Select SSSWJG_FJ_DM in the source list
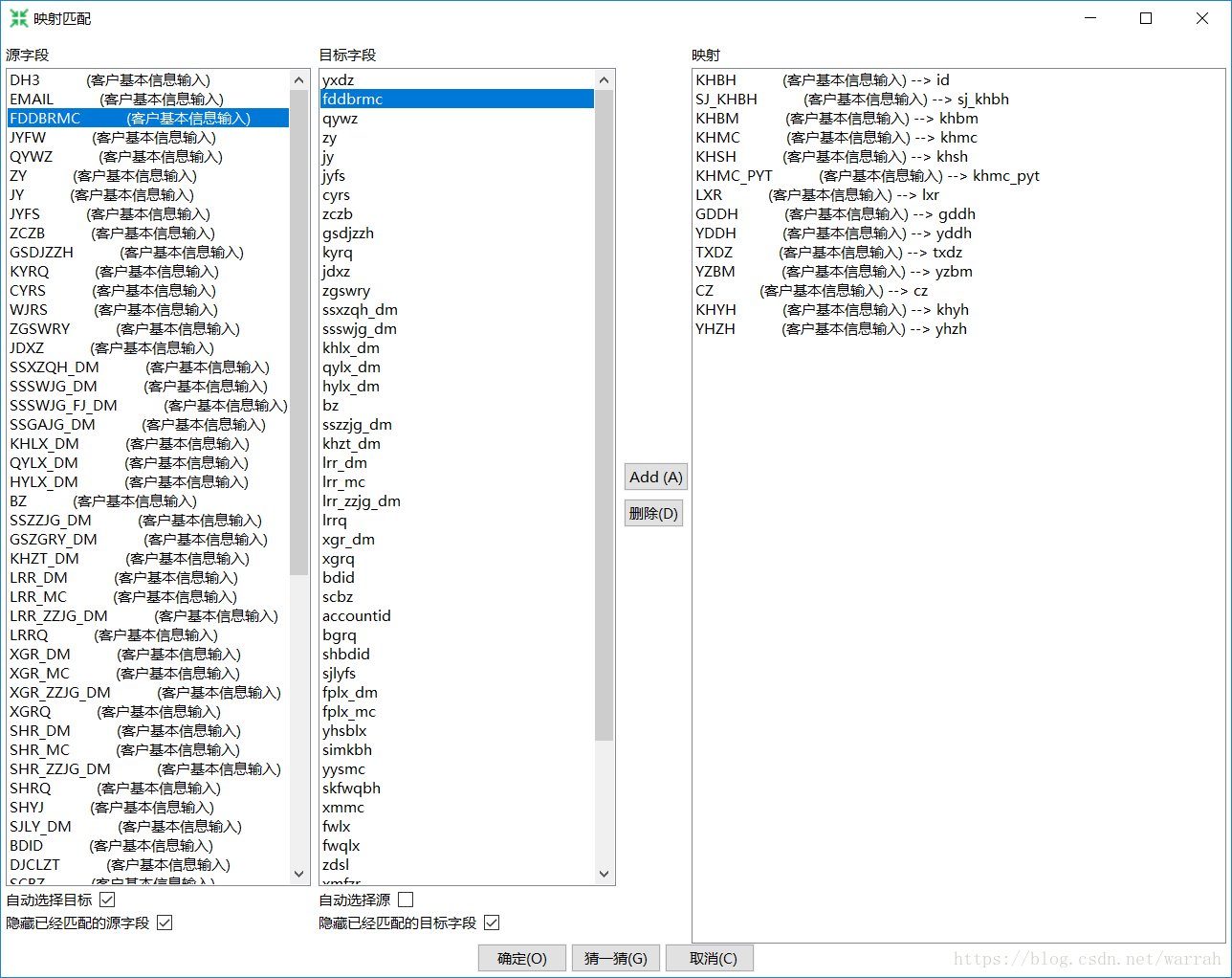The width and height of the screenshot is (1232, 978). click(147, 406)
